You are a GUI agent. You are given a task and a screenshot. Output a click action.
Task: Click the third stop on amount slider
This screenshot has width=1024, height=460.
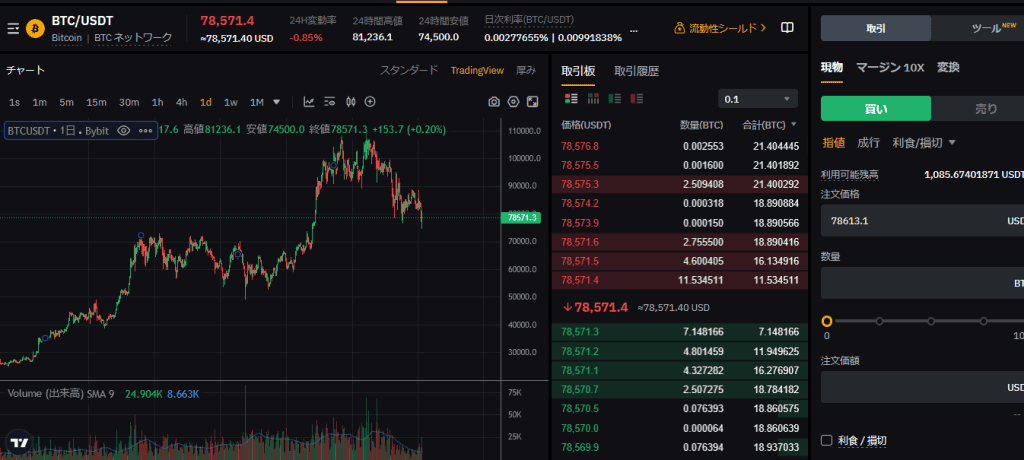point(931,321)
